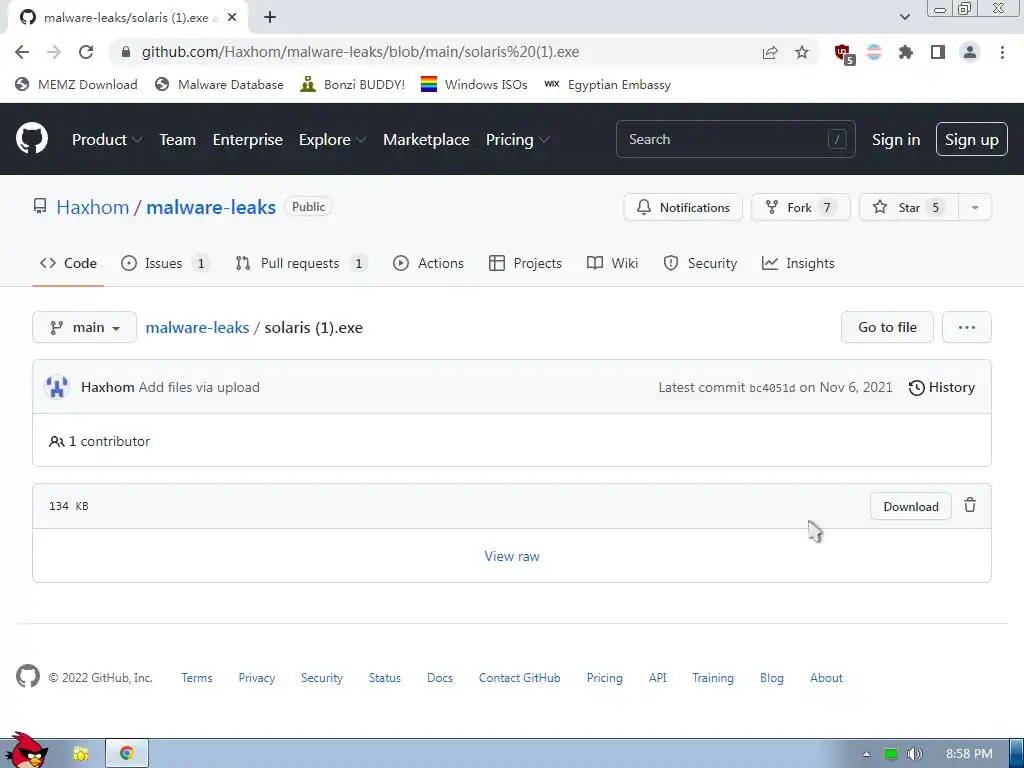
Task: Select the Code tab
Action: tap(68, 263)
